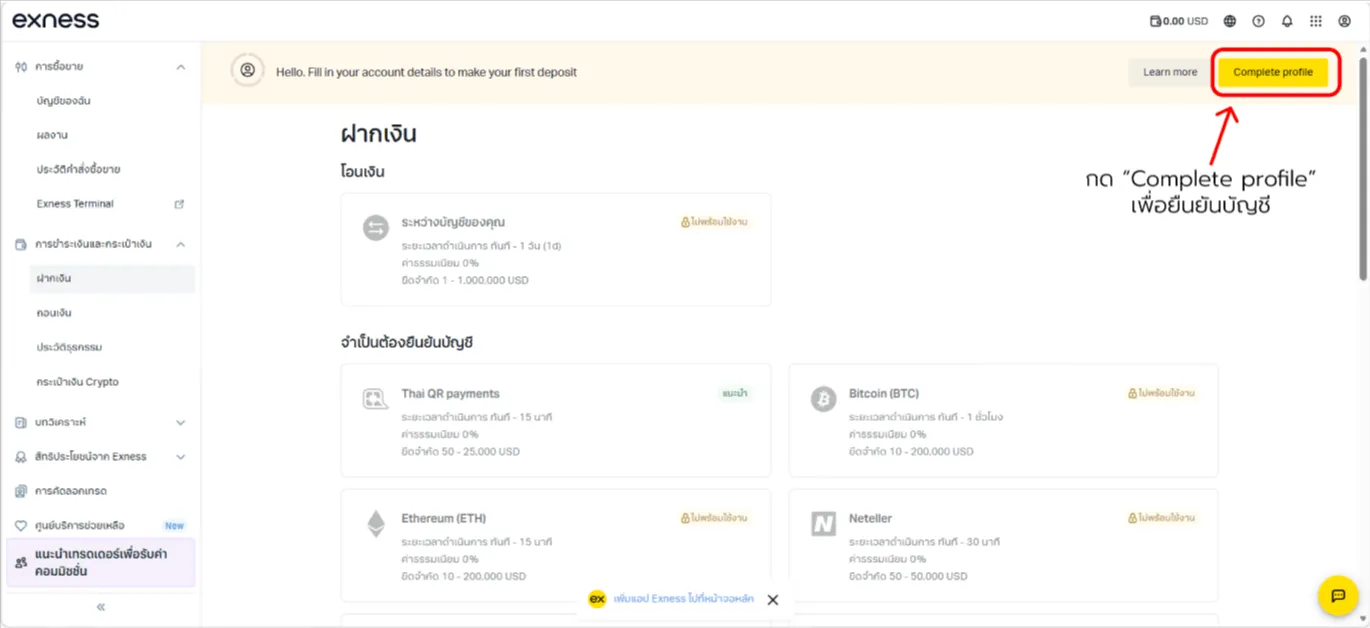
Task: Click the profile avatar icon in banner
Action: point(248,71)
